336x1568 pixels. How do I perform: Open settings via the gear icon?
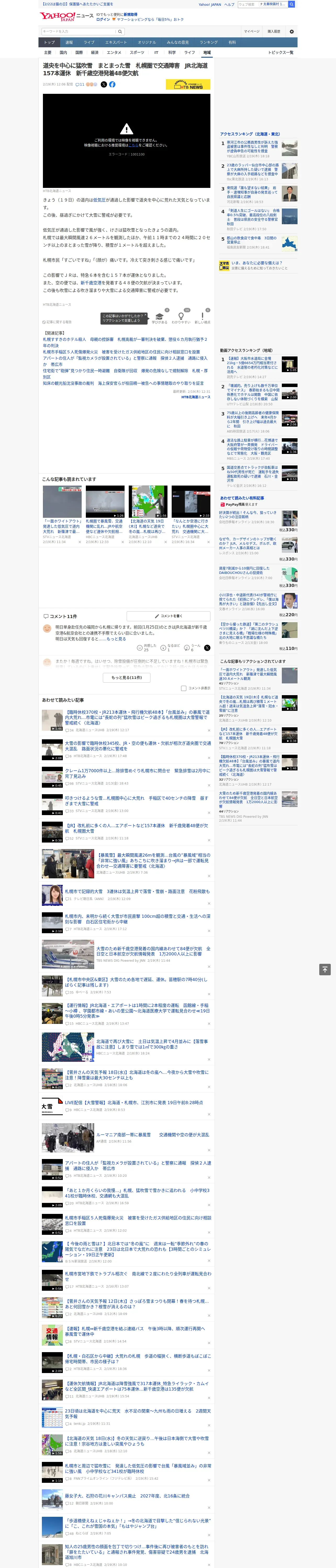point(292,31)
